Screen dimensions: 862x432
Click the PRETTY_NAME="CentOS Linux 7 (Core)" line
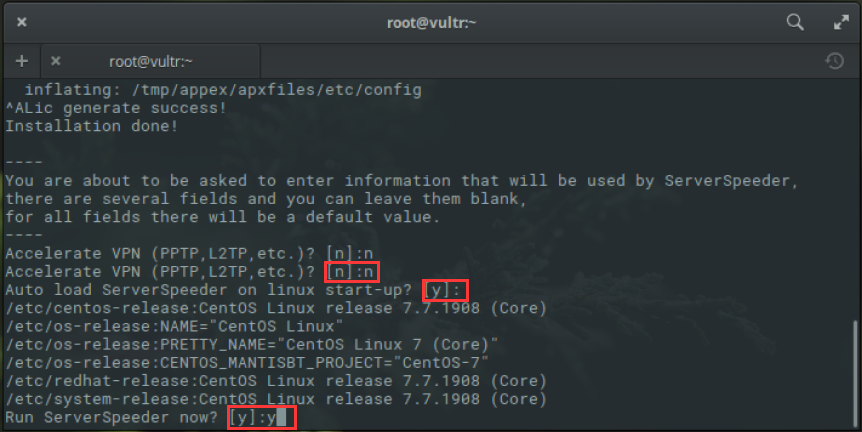point(252,345)
